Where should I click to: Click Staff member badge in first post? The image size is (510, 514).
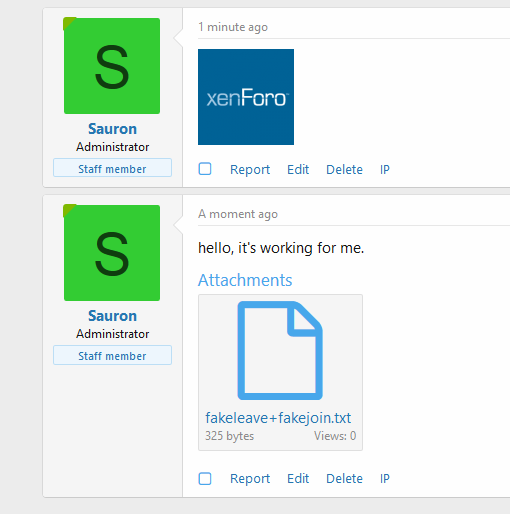point(112,168)
